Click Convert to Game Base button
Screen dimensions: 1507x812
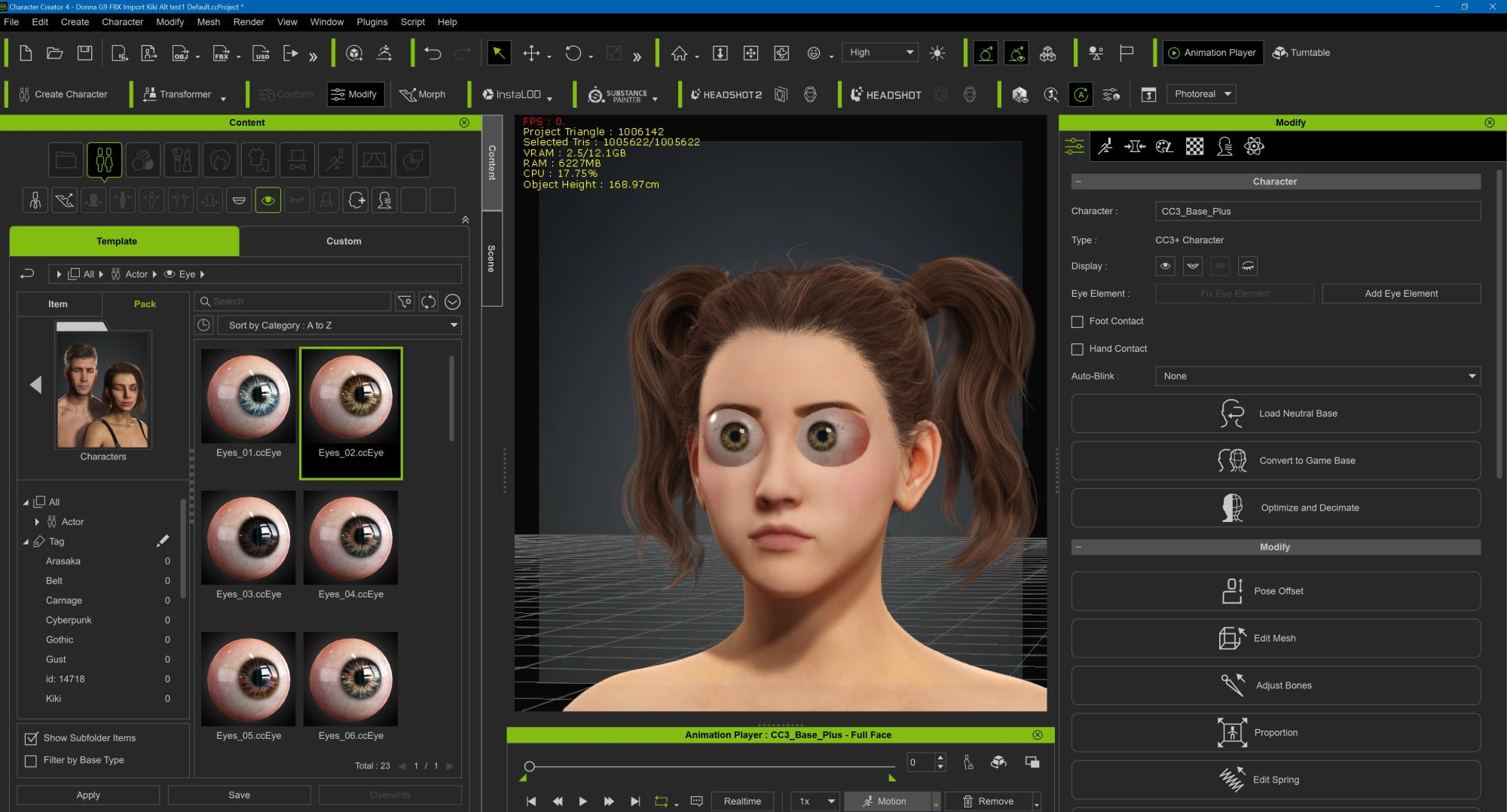pos(1276,460)
